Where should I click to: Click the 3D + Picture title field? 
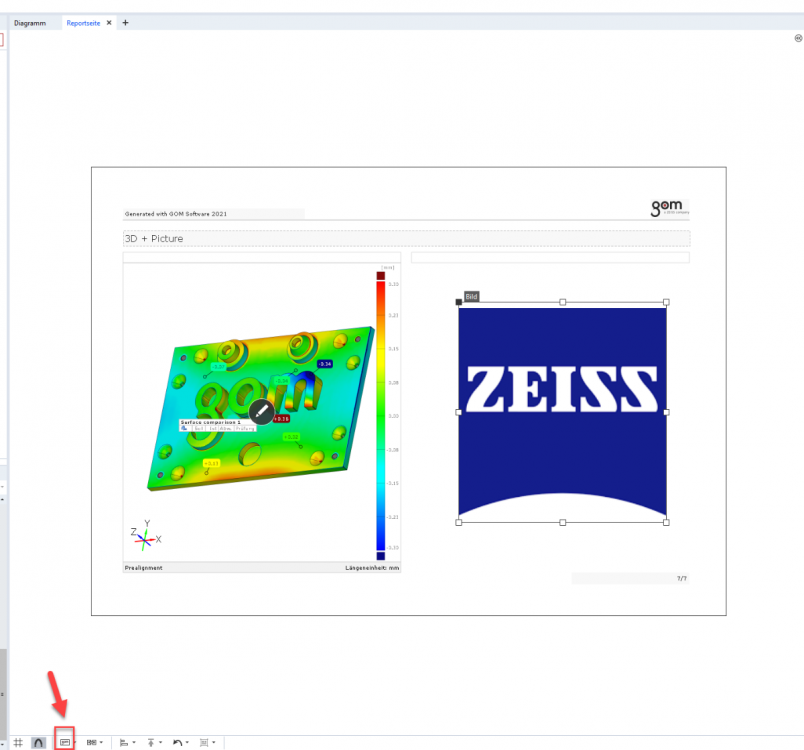[x=407, y=239]
